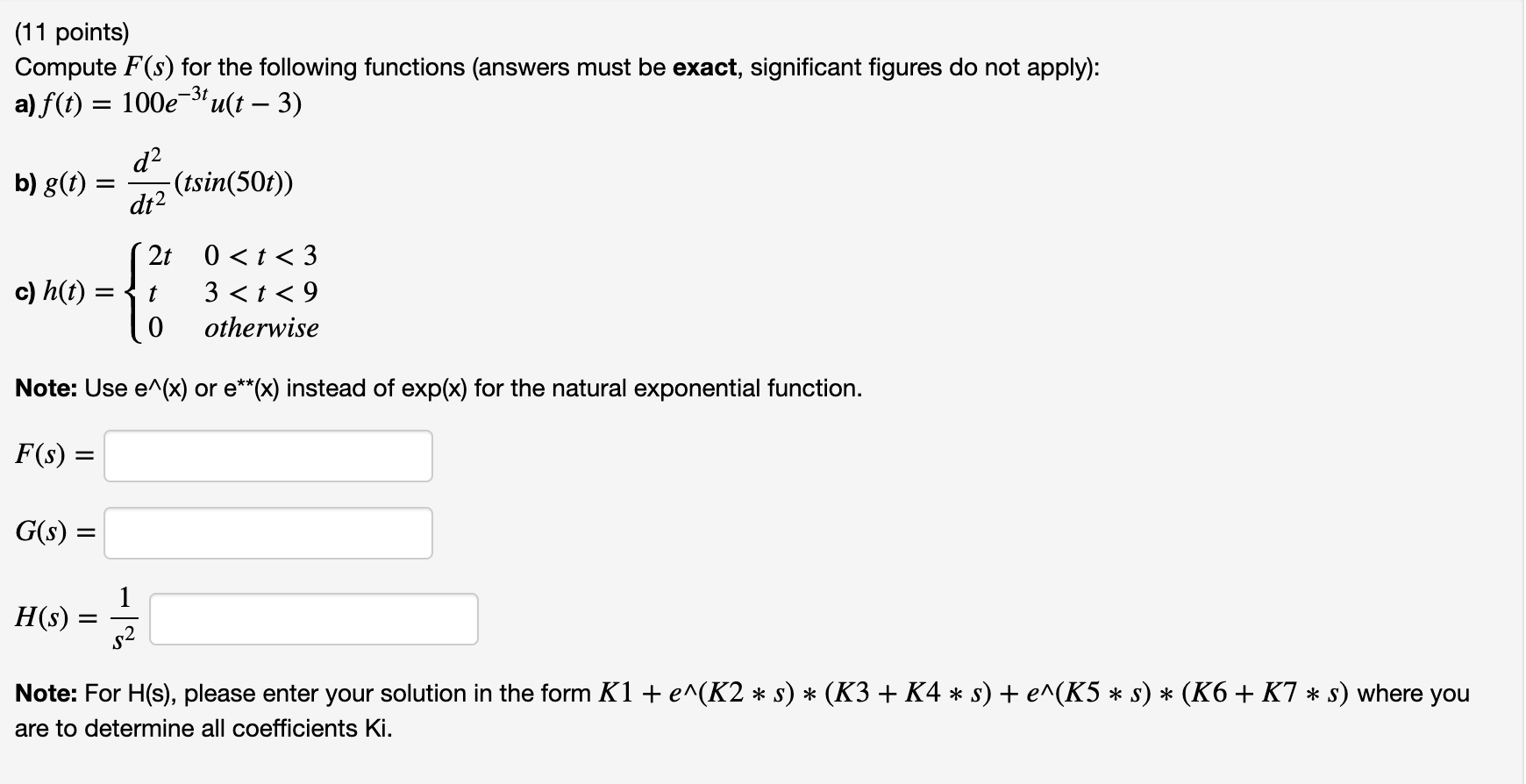Image resolution: width=1526 pixels, height=784 pixels.
Task: Click the 2t case of h(t)
Action: 158,256
